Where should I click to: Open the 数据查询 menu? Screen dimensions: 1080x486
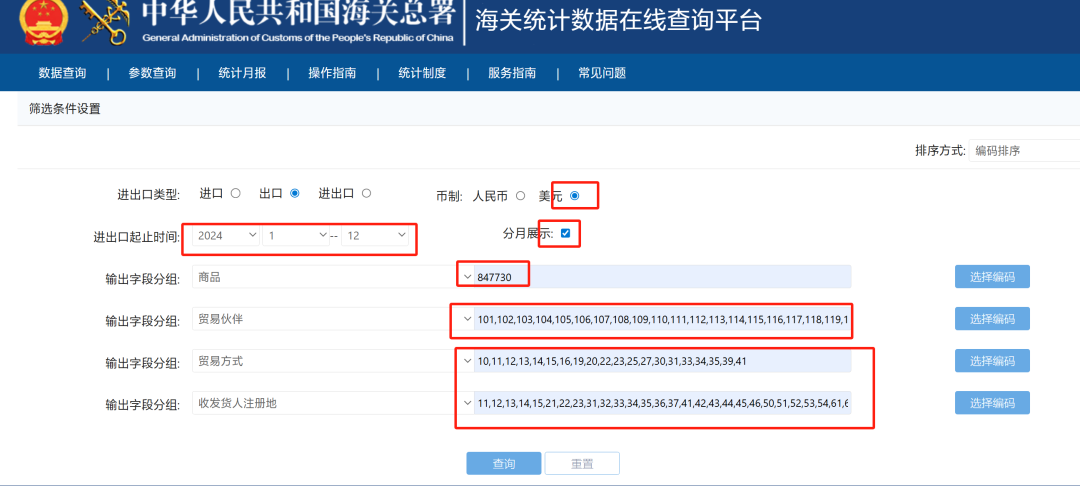click(x=62, y=73)
